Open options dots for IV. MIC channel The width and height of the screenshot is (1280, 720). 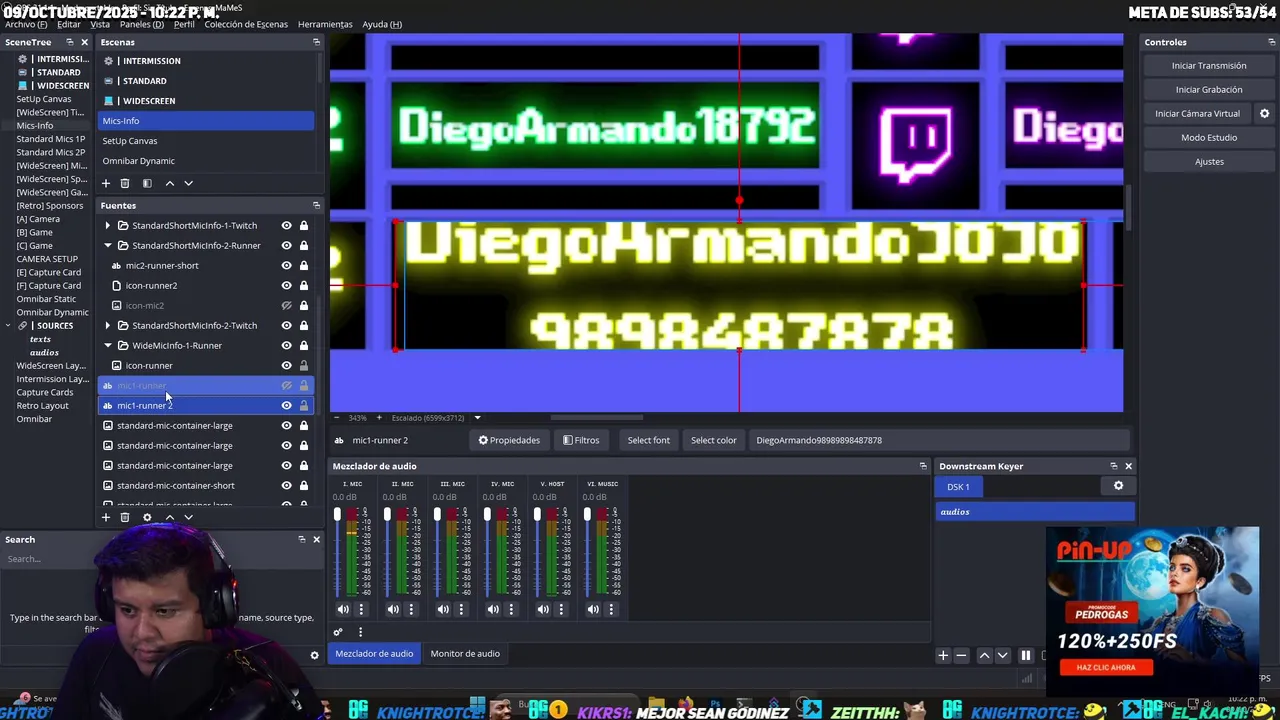pos(511,609)
